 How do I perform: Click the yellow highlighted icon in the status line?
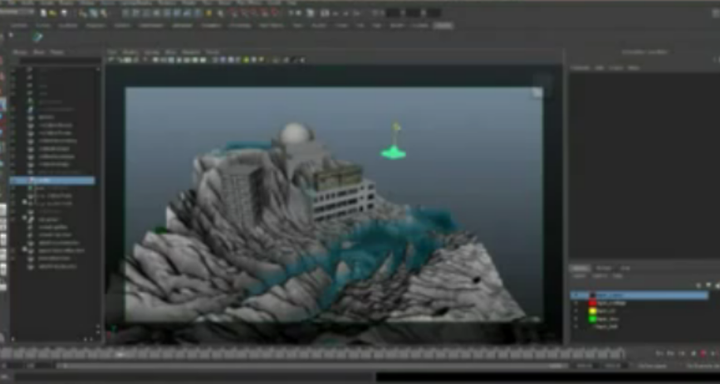coord(208,13)
